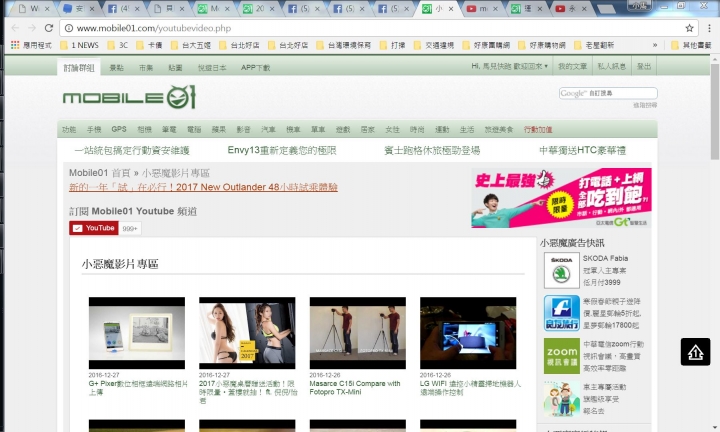Expand the Hi 馬兒快跑 user dropdown

coord(509,66)
